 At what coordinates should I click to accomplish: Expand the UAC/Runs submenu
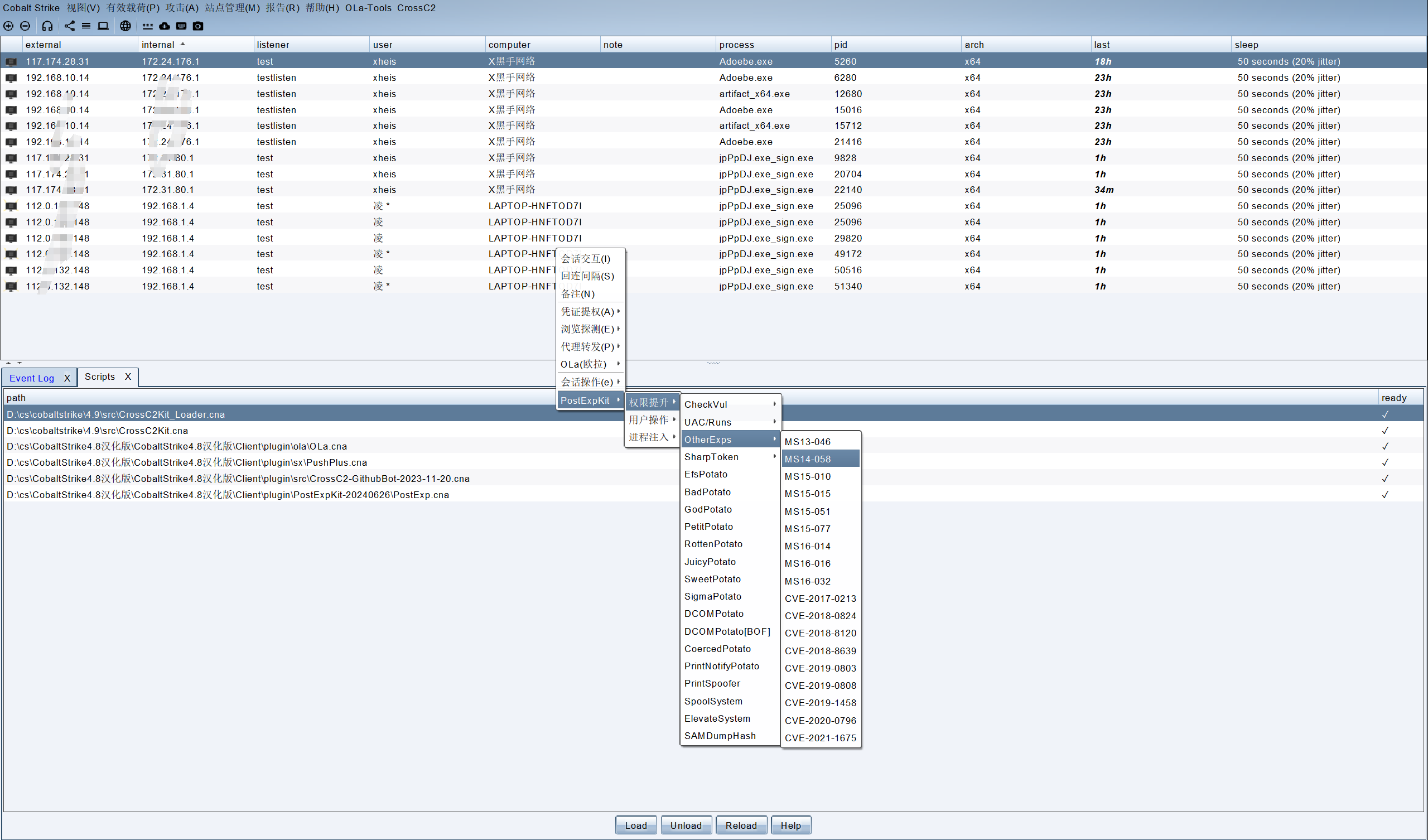[x=730, y=423]
